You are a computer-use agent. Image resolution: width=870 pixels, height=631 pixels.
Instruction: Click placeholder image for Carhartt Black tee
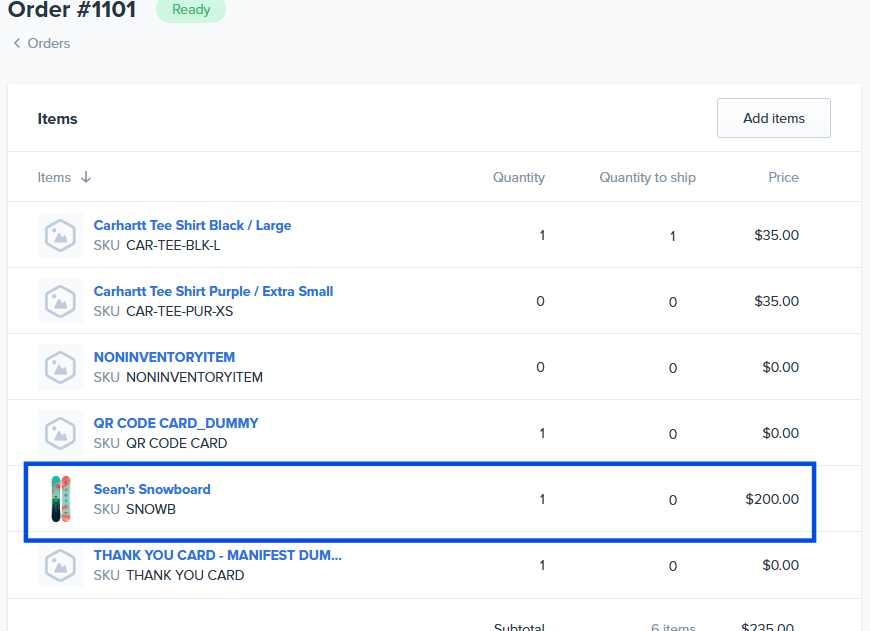[x=60, y=235]
